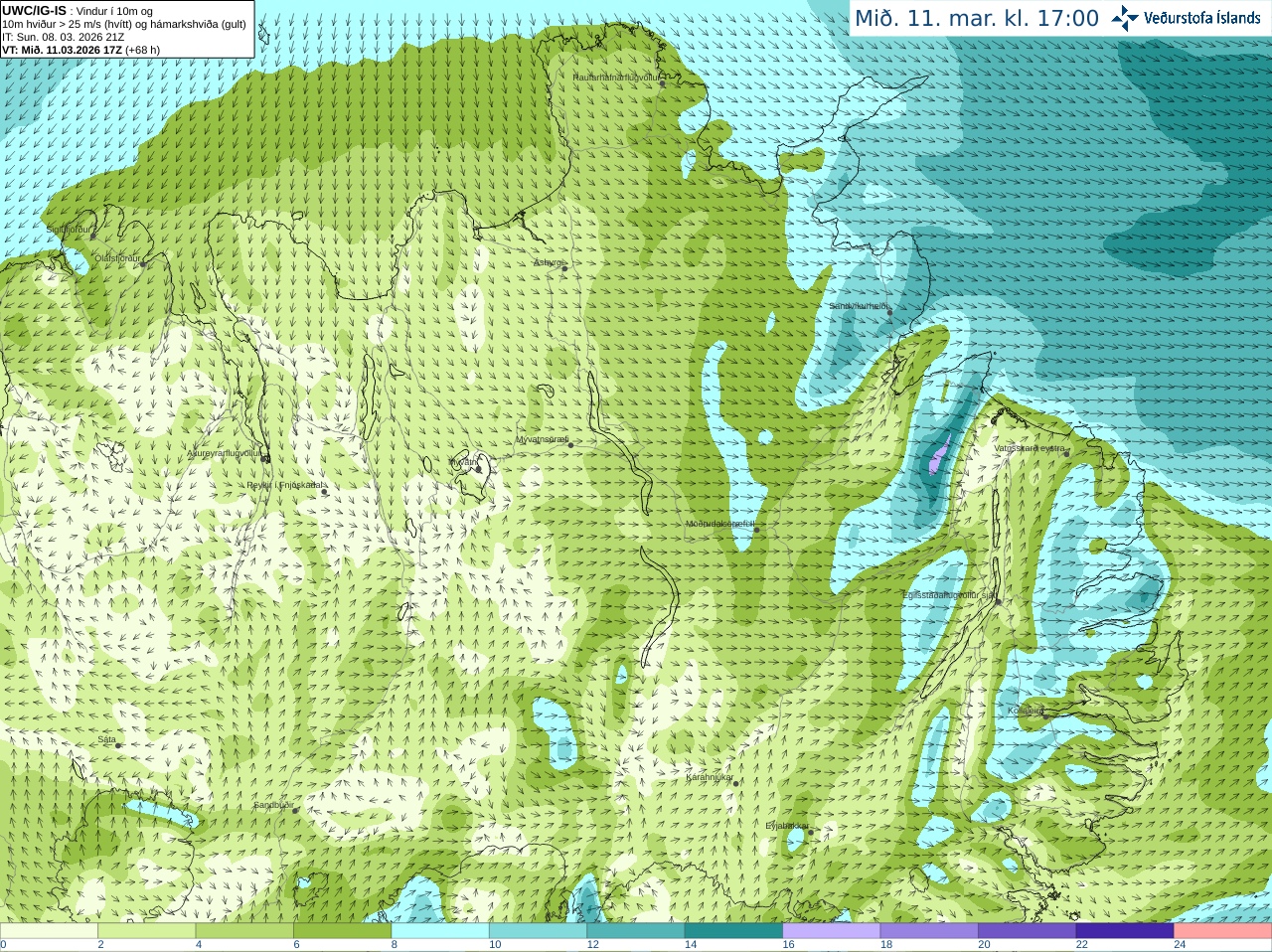The width and height of the screenshot is (1272, 952).
Task: Select the 8–10 m/s legend color swatch
Action: click(x=440, y=931)
